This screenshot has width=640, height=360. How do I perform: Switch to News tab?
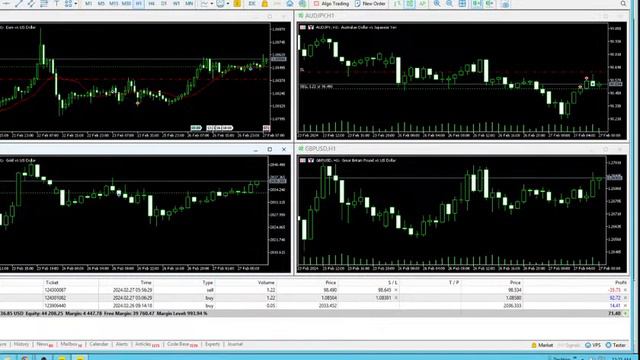[44, 344]
